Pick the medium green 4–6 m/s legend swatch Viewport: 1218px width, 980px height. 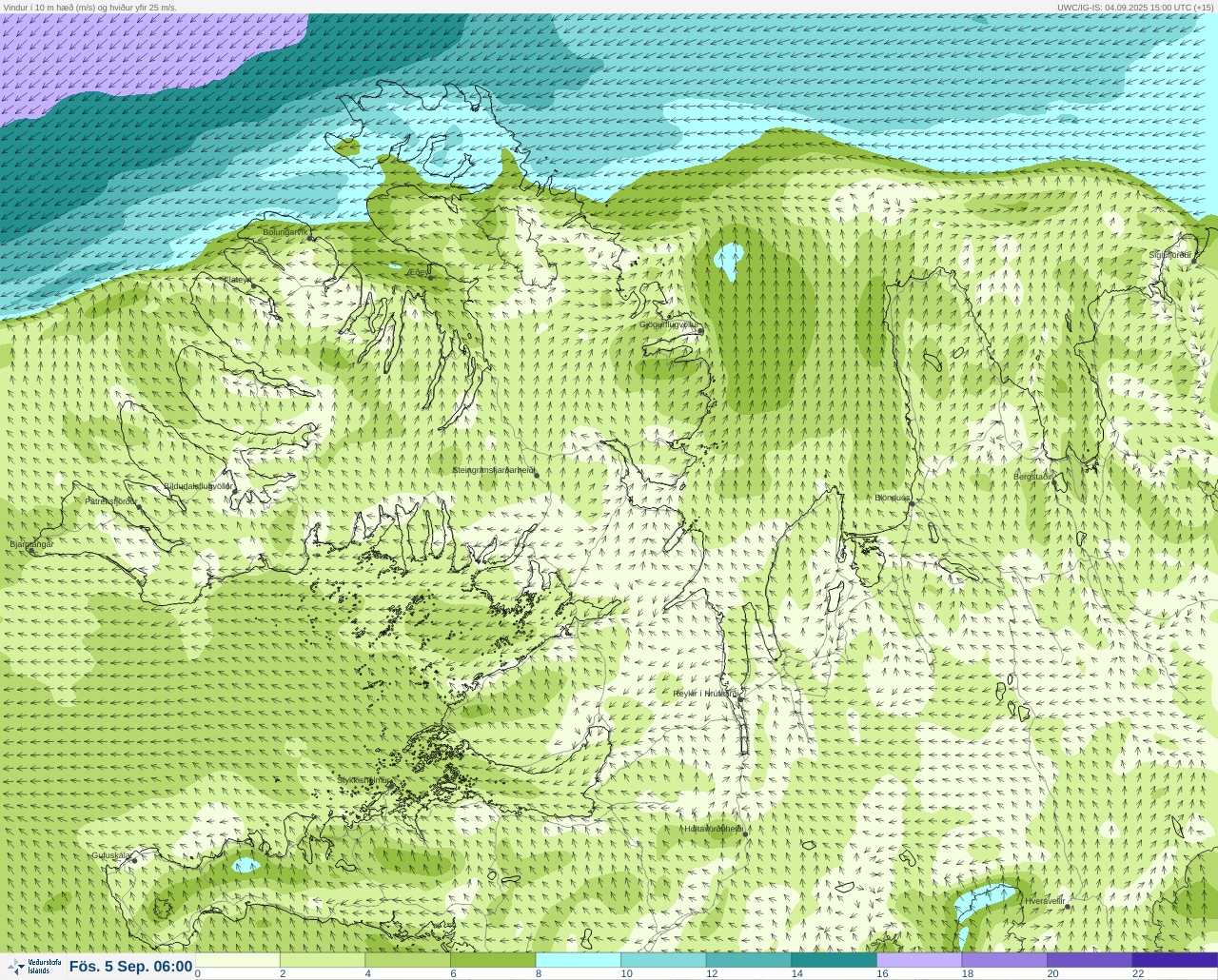[x=408, y=960]
